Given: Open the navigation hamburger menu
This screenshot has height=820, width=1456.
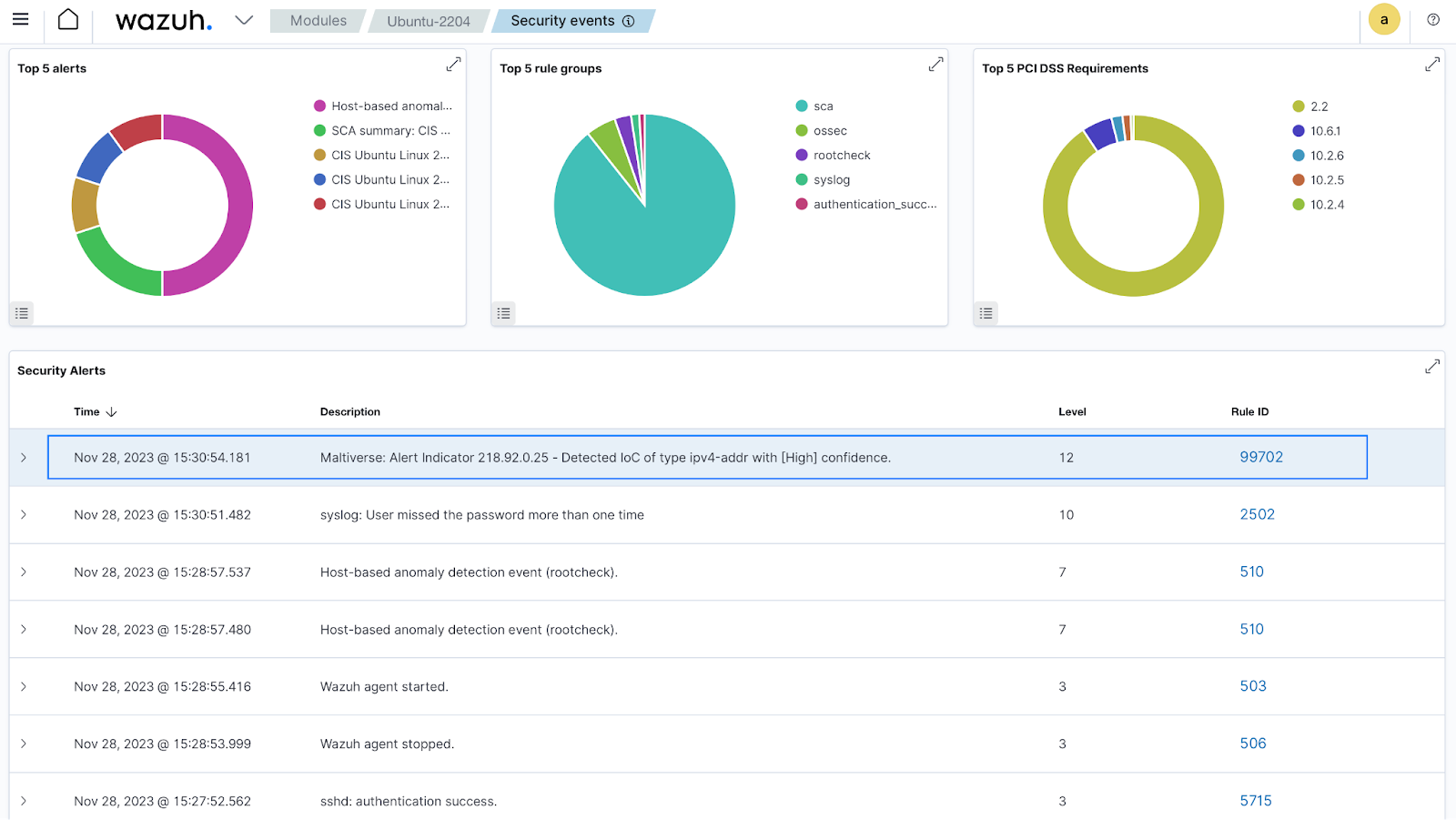Looking at the screenshot, I should tap(21, 20).
